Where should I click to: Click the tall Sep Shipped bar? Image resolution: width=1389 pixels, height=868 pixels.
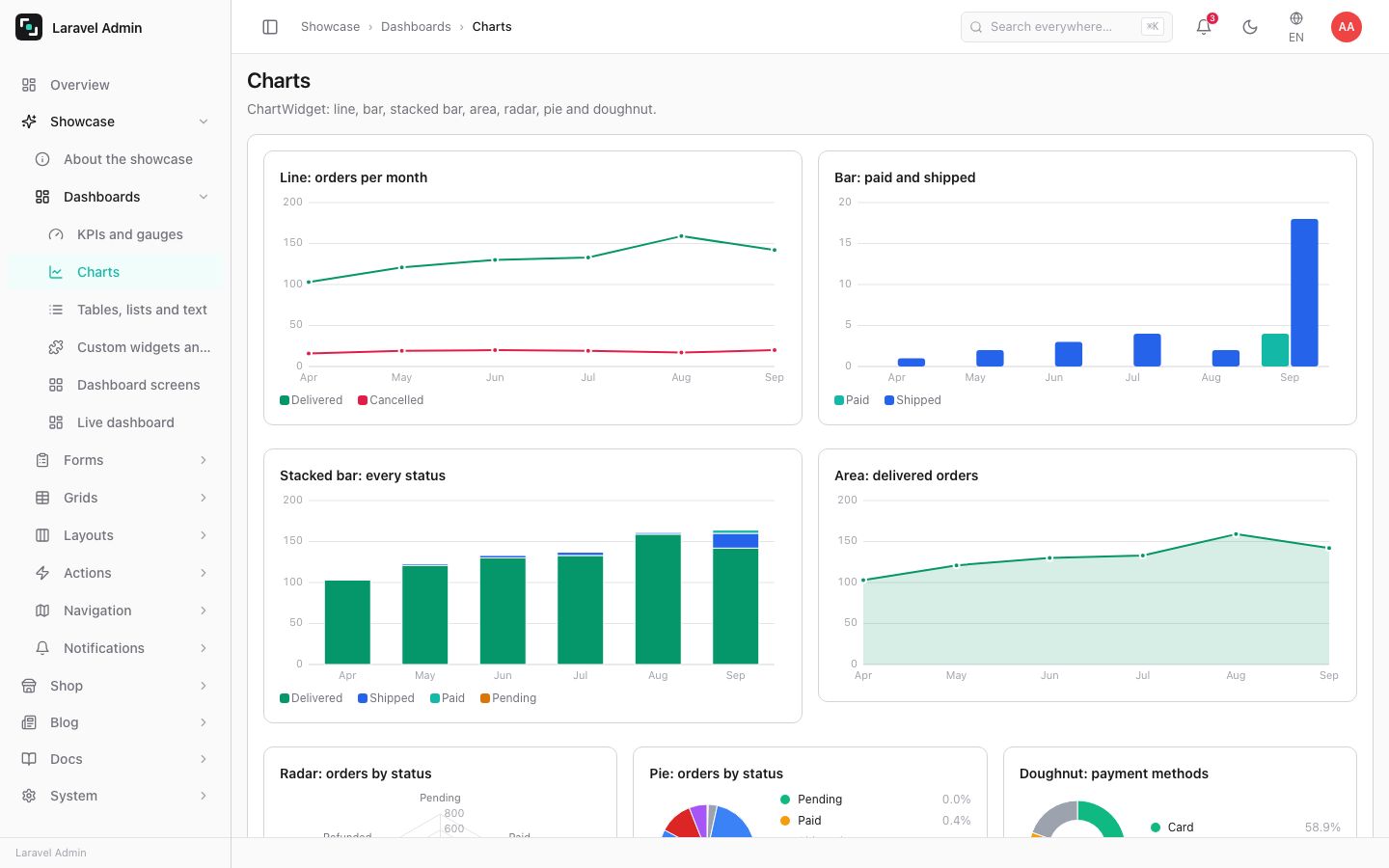pos(1304,292)
